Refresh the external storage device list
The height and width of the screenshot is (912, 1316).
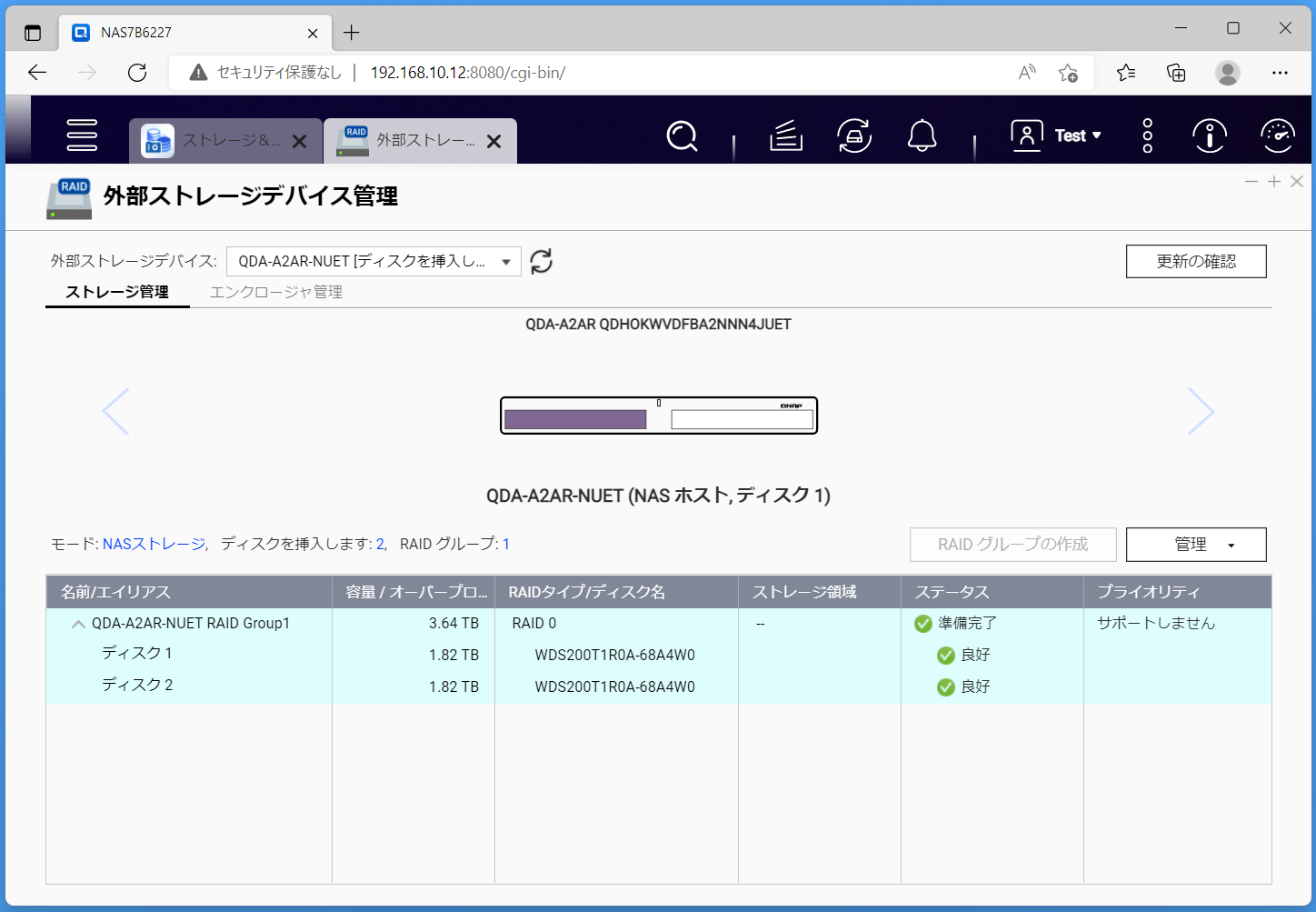pos(541,261)
